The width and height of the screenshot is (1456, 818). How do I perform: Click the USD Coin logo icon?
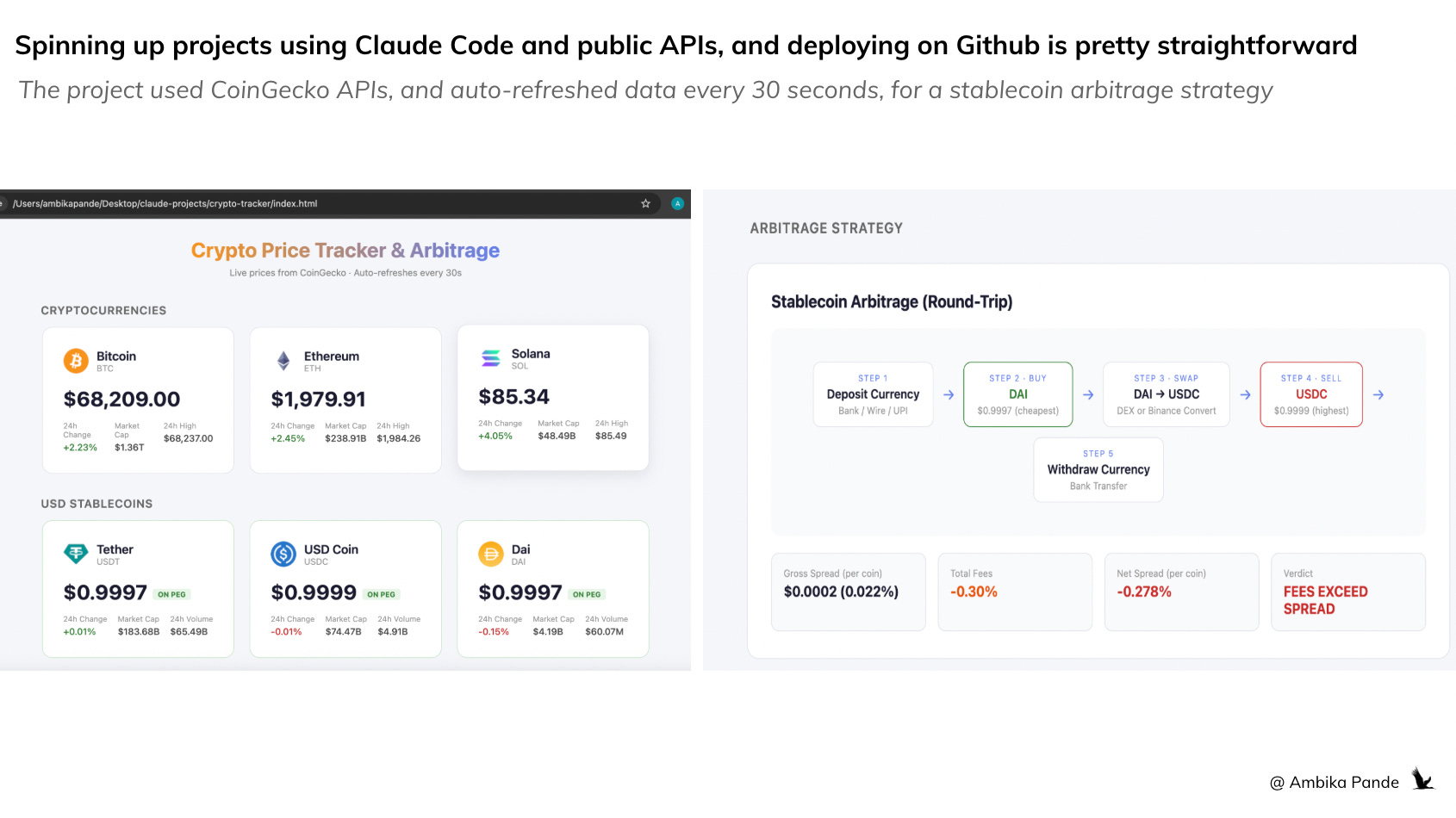coord(283,554)
